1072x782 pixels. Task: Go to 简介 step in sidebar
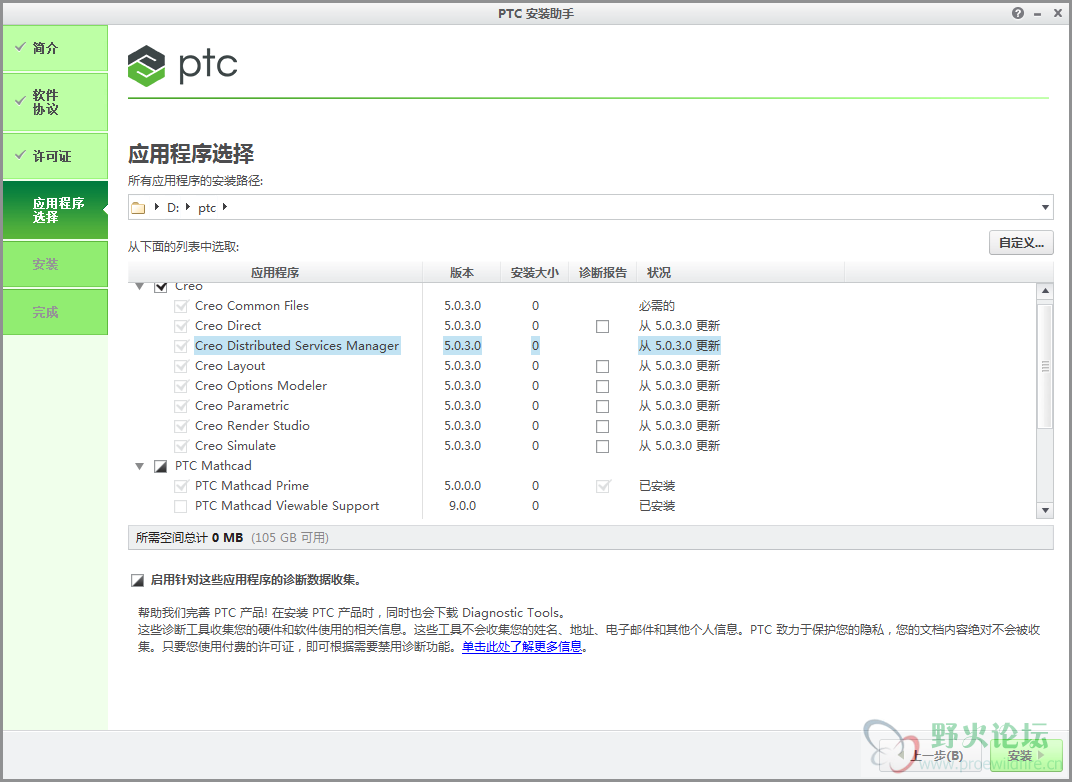55,48
